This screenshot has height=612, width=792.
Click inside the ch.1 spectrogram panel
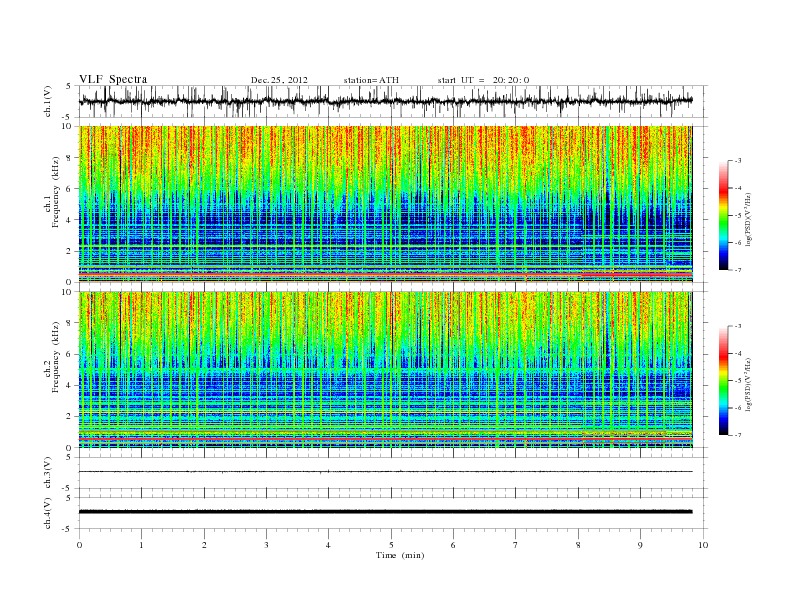(x=385, y=204)
